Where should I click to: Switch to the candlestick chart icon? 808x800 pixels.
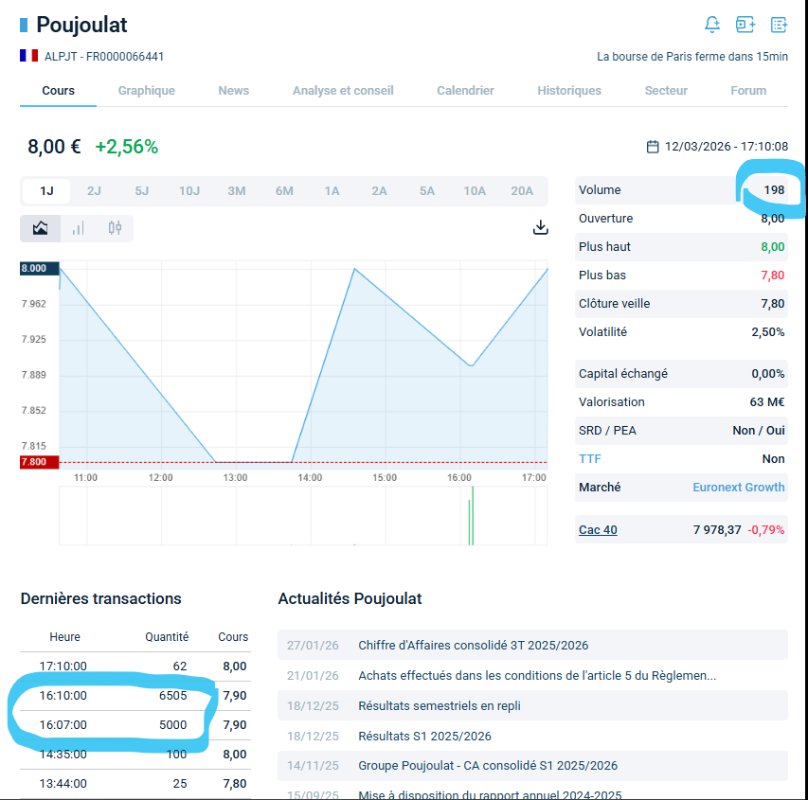[x=115, y=228]
